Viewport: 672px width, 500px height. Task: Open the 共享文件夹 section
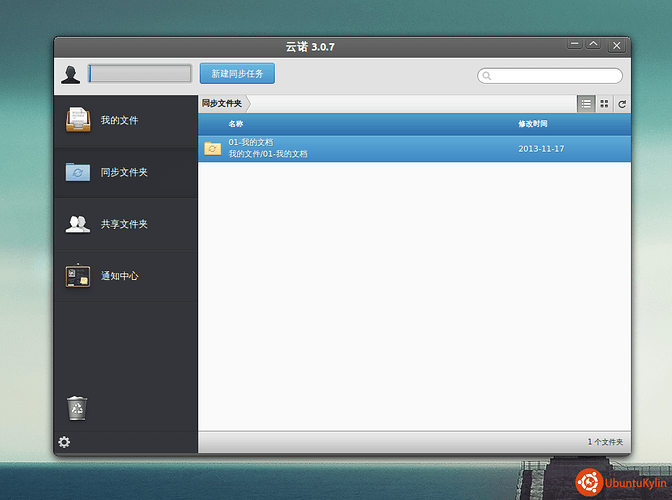(124, 224)
